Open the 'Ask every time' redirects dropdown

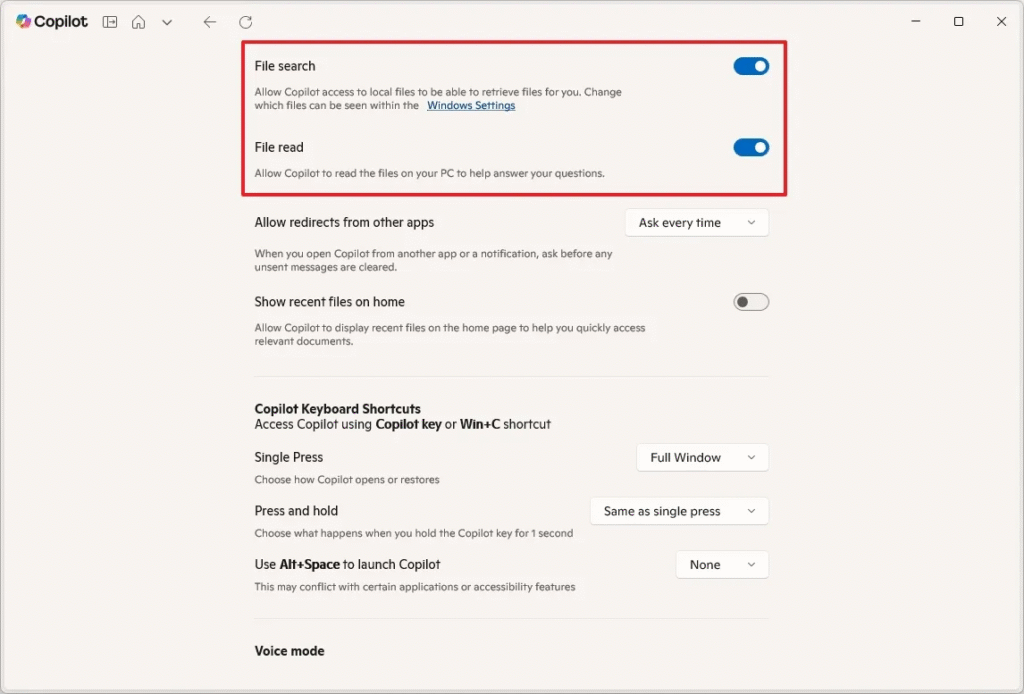click(x=696, y=223)
